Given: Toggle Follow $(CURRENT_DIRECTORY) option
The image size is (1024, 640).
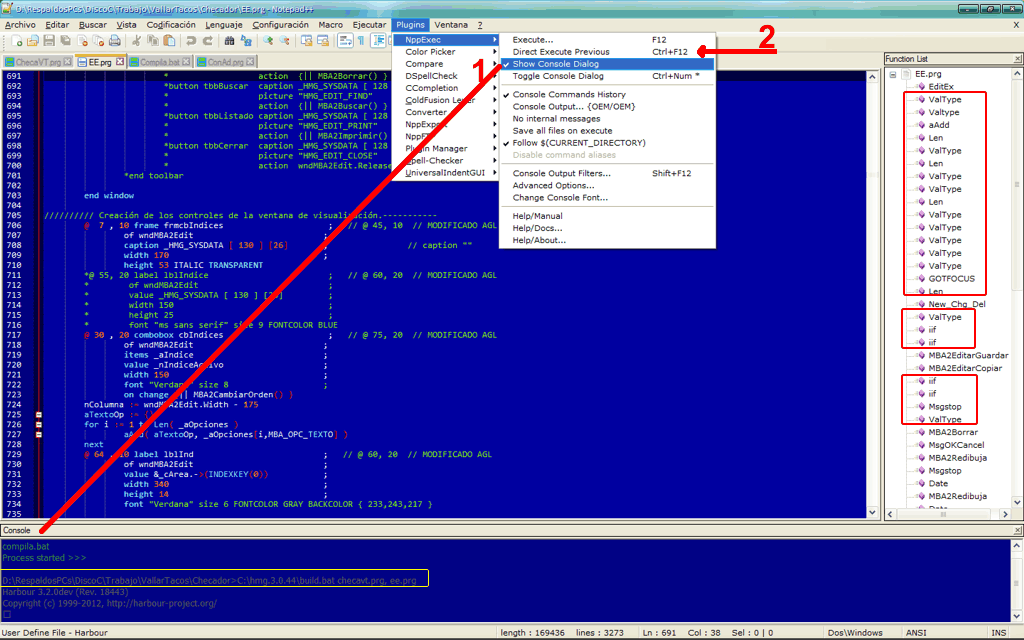Looking at the screenshot, I should click(x=607, y=143).
